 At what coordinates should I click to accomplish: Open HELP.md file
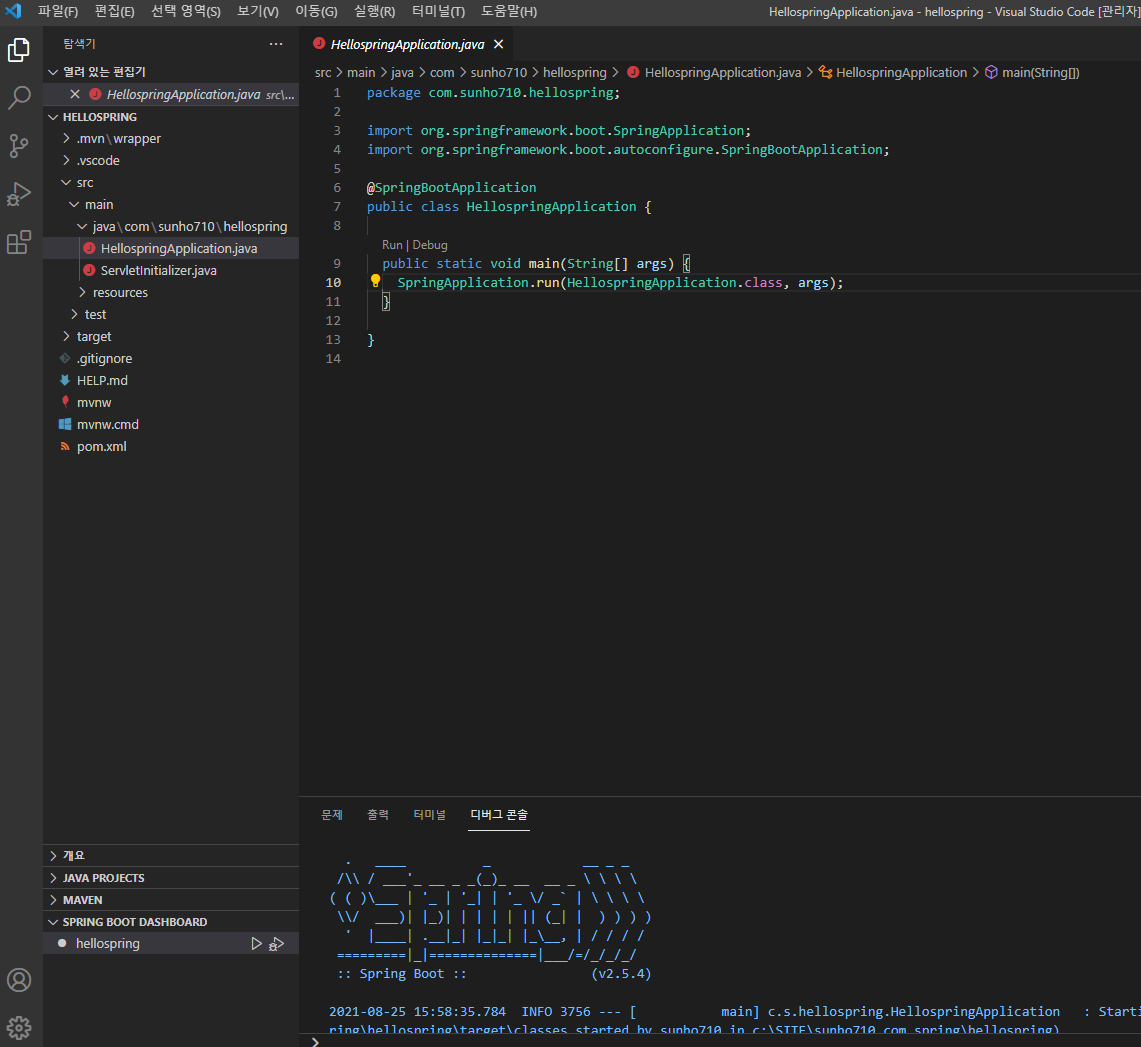coord(102,381)
